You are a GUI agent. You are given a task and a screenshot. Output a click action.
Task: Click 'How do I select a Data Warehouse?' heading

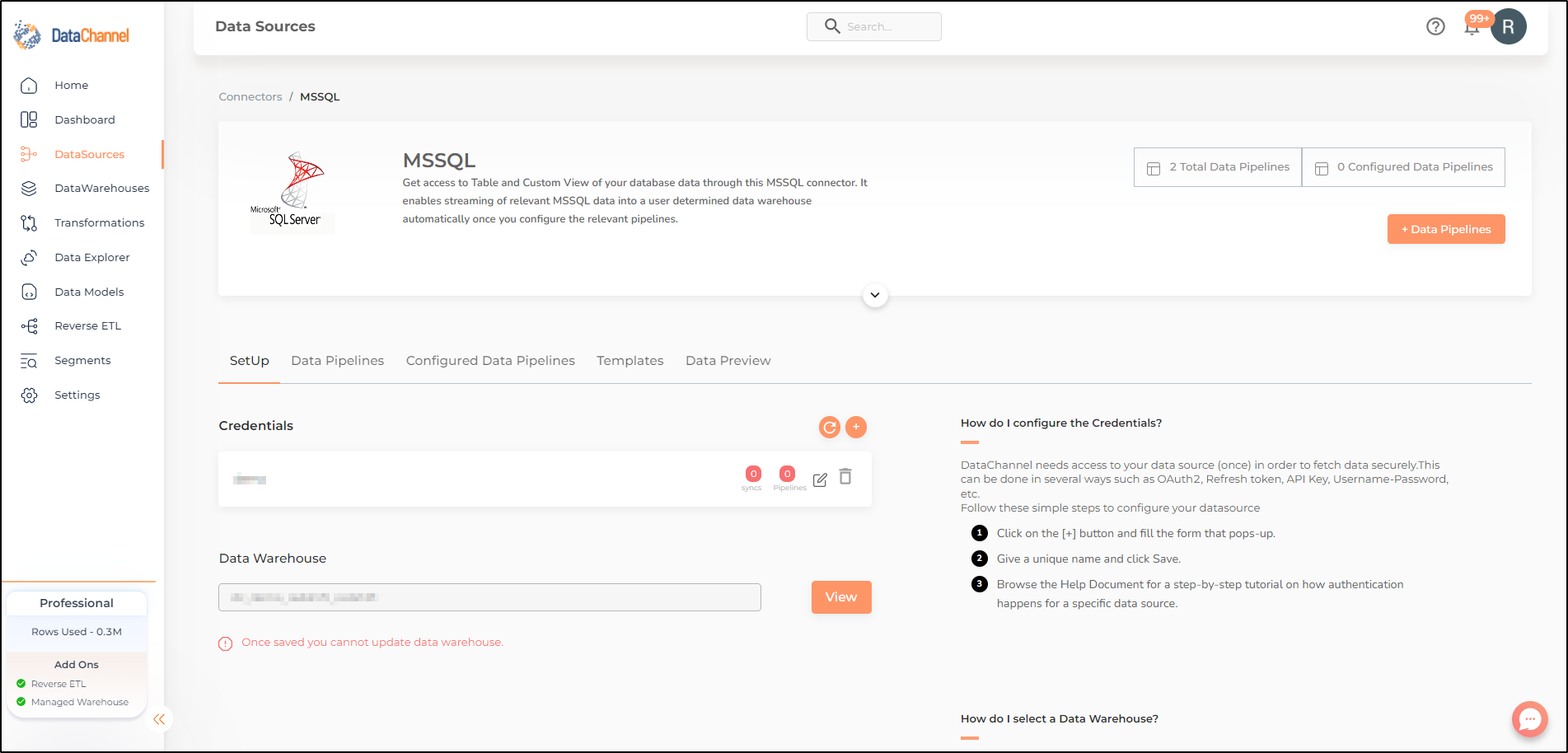coord(1060,718)
